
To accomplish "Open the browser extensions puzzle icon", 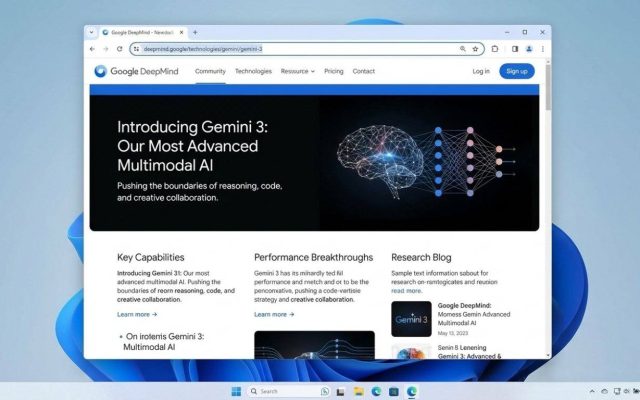I will pos(494,49).
